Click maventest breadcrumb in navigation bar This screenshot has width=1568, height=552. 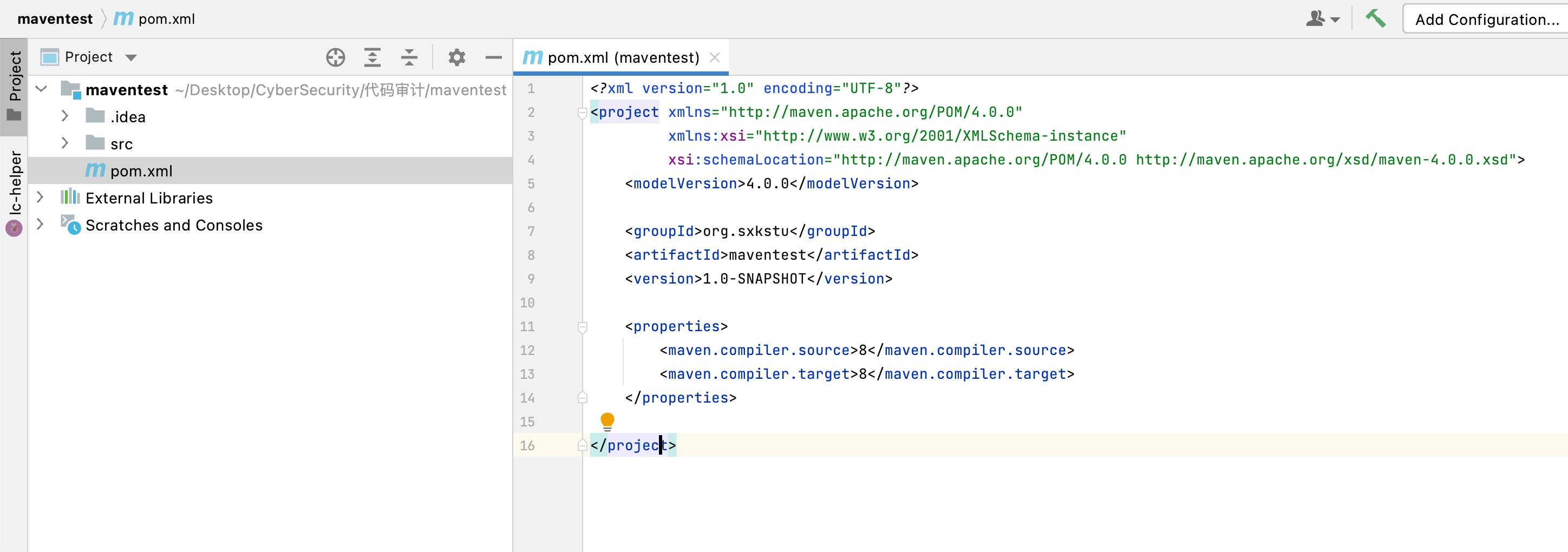tap(55, 19)
